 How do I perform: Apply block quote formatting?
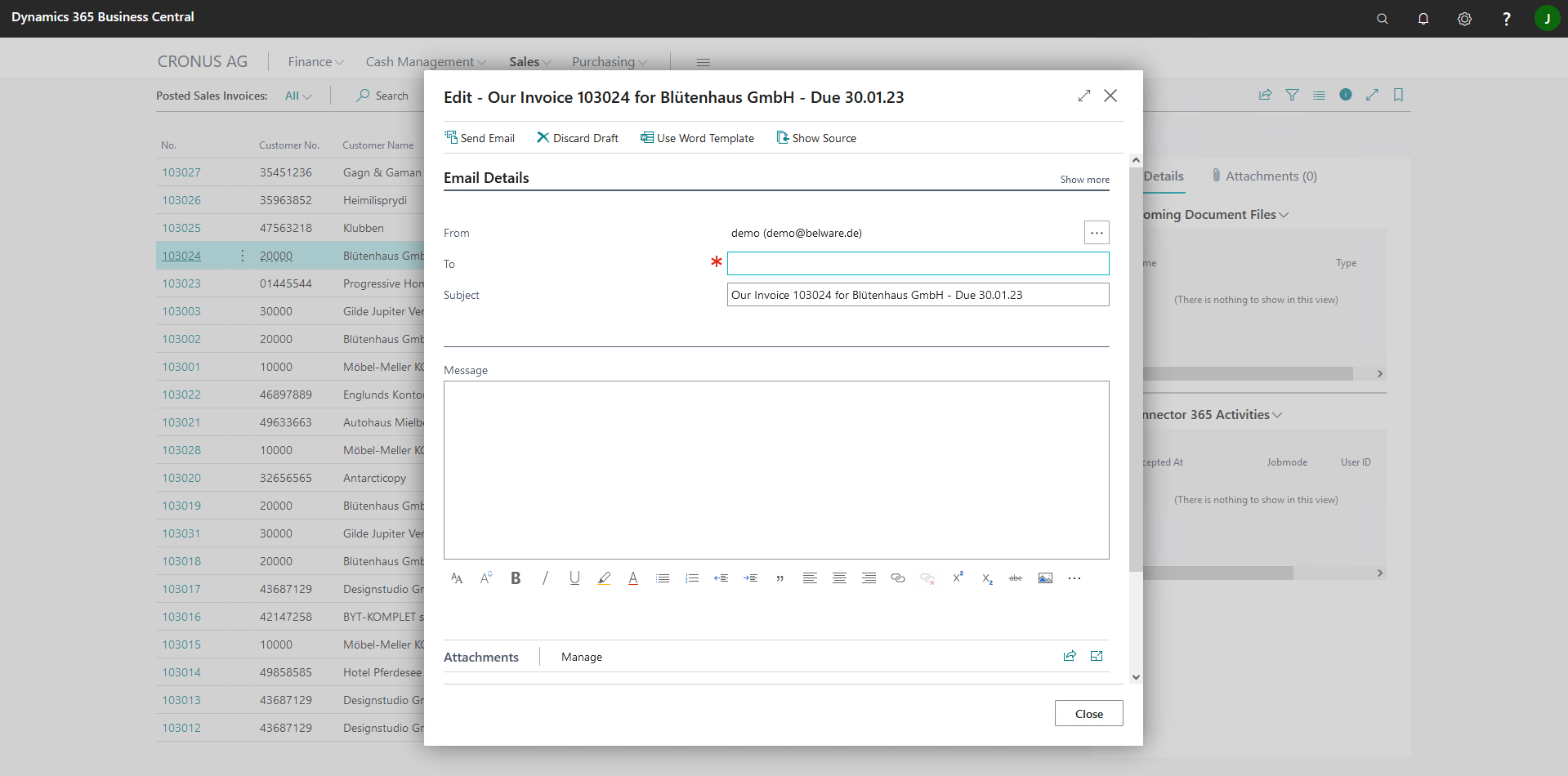click(780, 578)
